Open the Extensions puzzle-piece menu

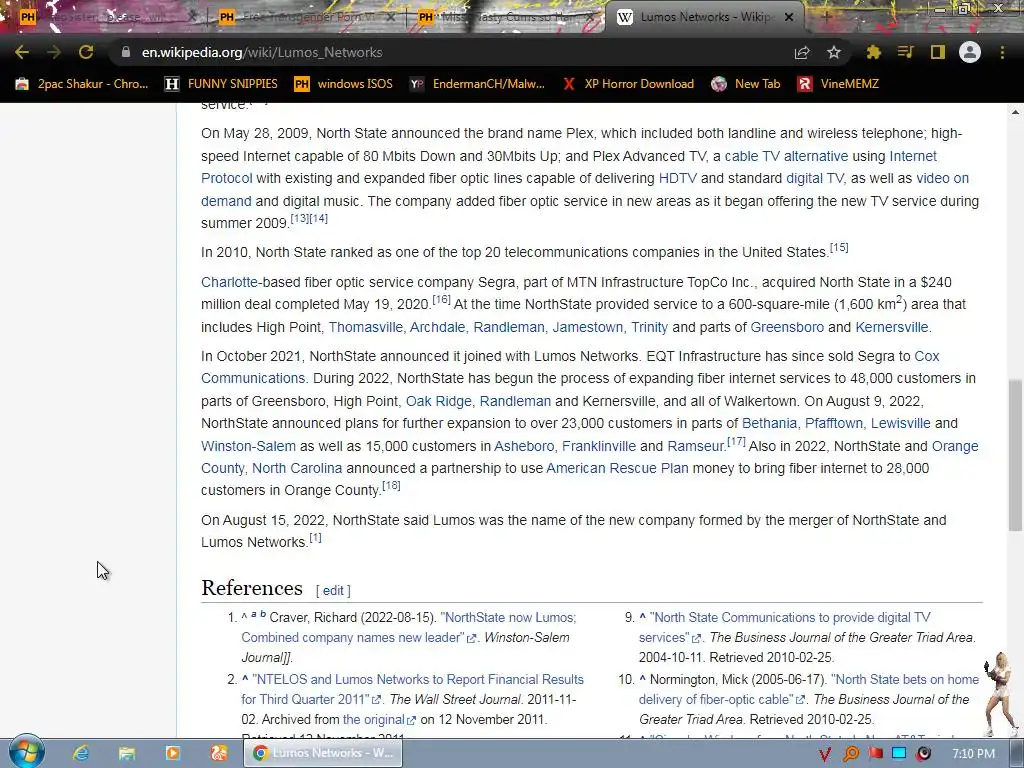[873, 52]
